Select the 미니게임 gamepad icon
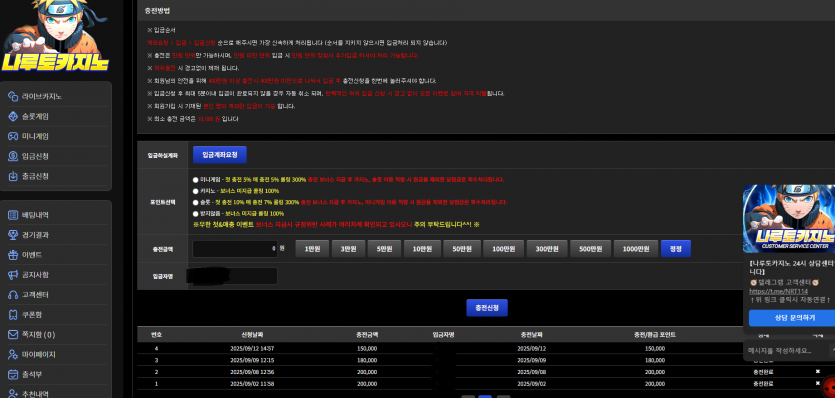This screenshot has width=835, height=398. coord(13,136)
